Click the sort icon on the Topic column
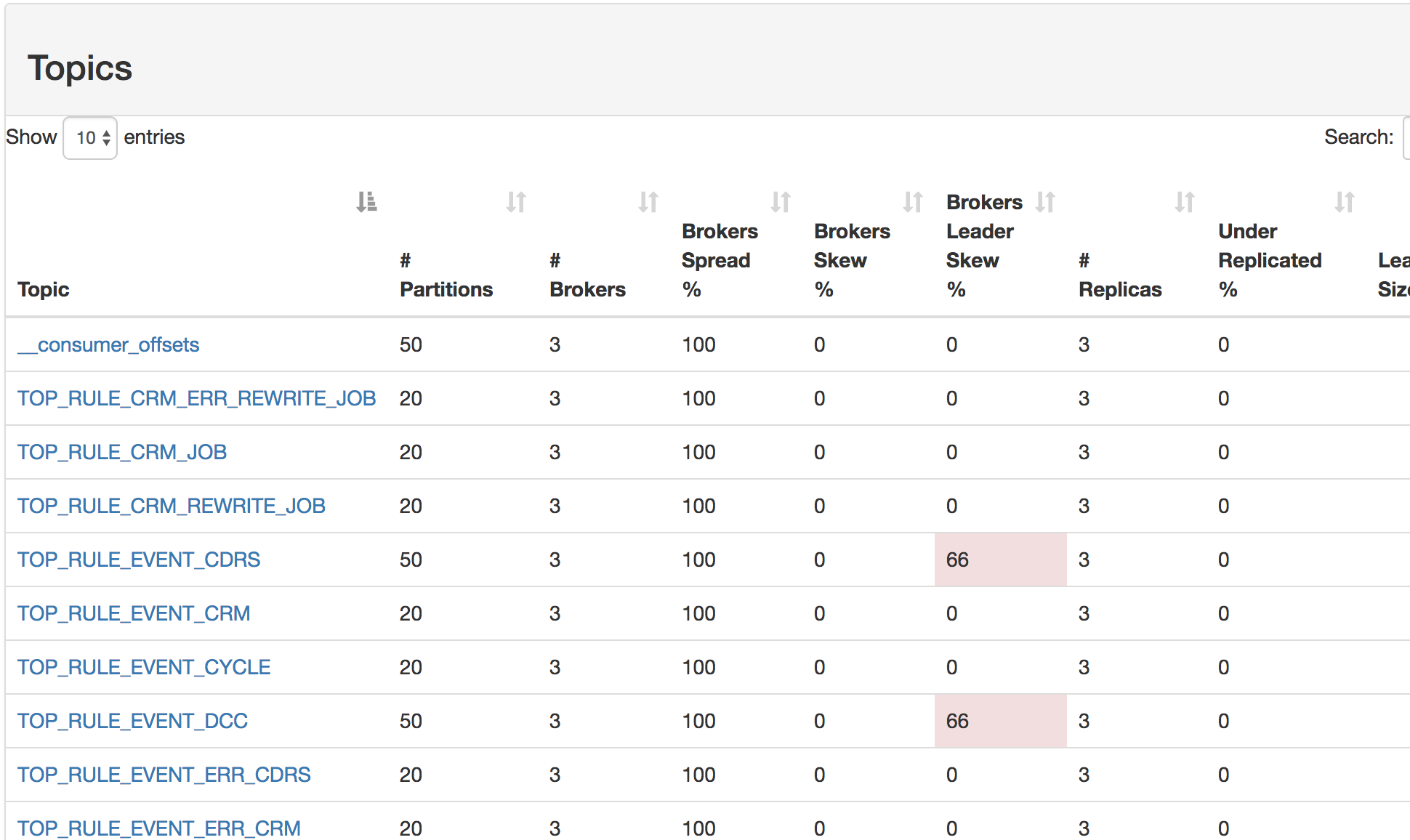The image size is (1410, 840). tap(368, 201)
